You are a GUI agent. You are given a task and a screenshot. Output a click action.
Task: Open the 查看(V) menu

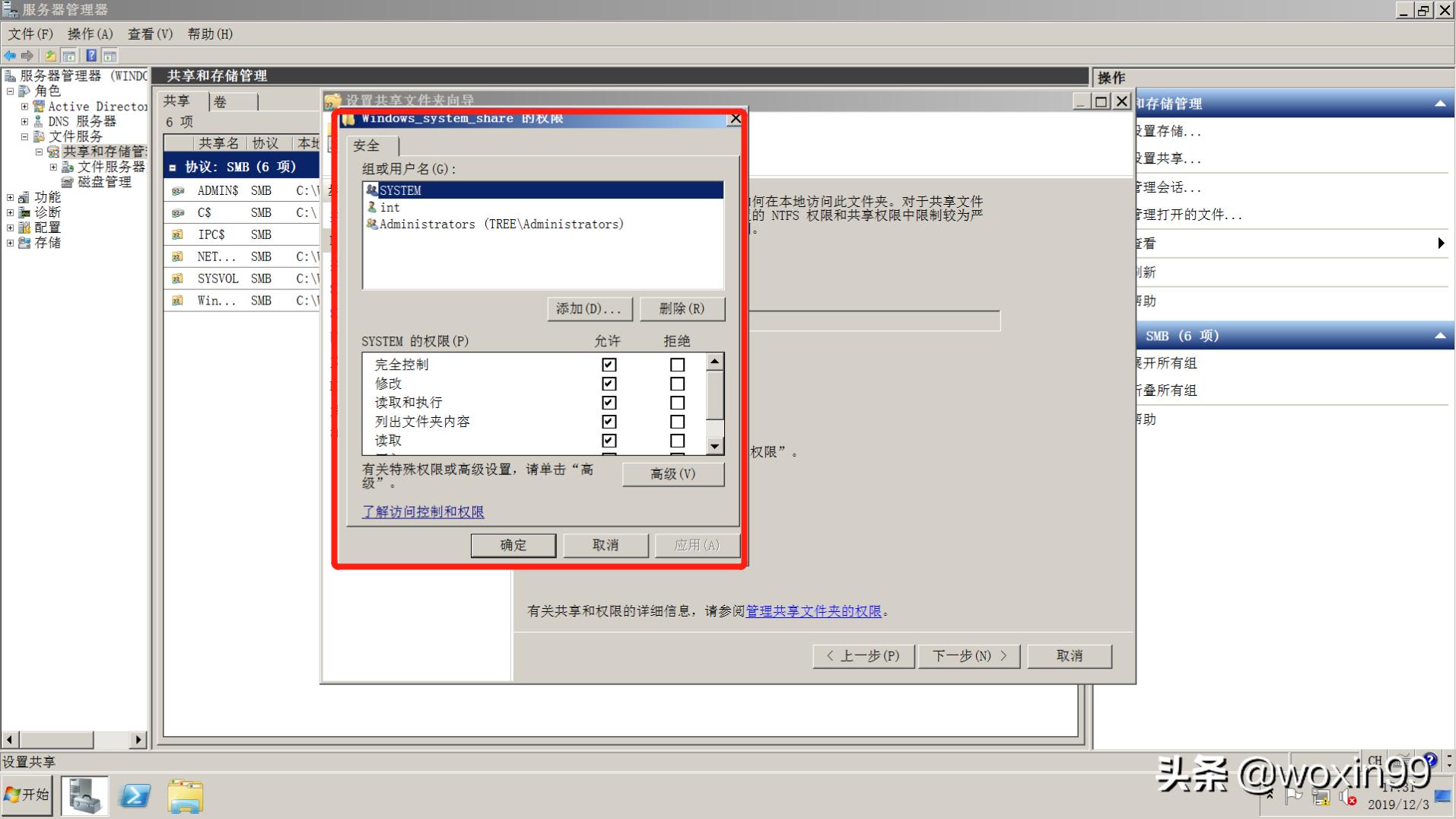point(149,34)
